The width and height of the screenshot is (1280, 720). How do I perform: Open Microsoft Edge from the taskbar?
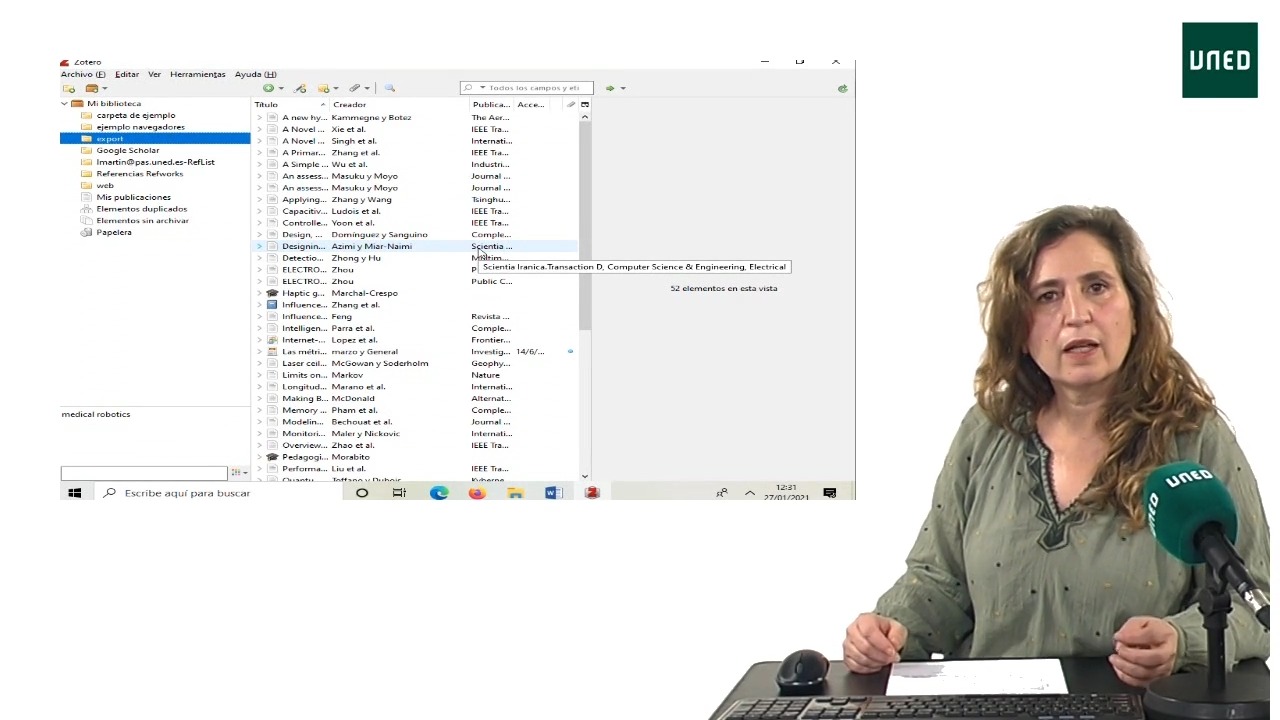[439, 493]
